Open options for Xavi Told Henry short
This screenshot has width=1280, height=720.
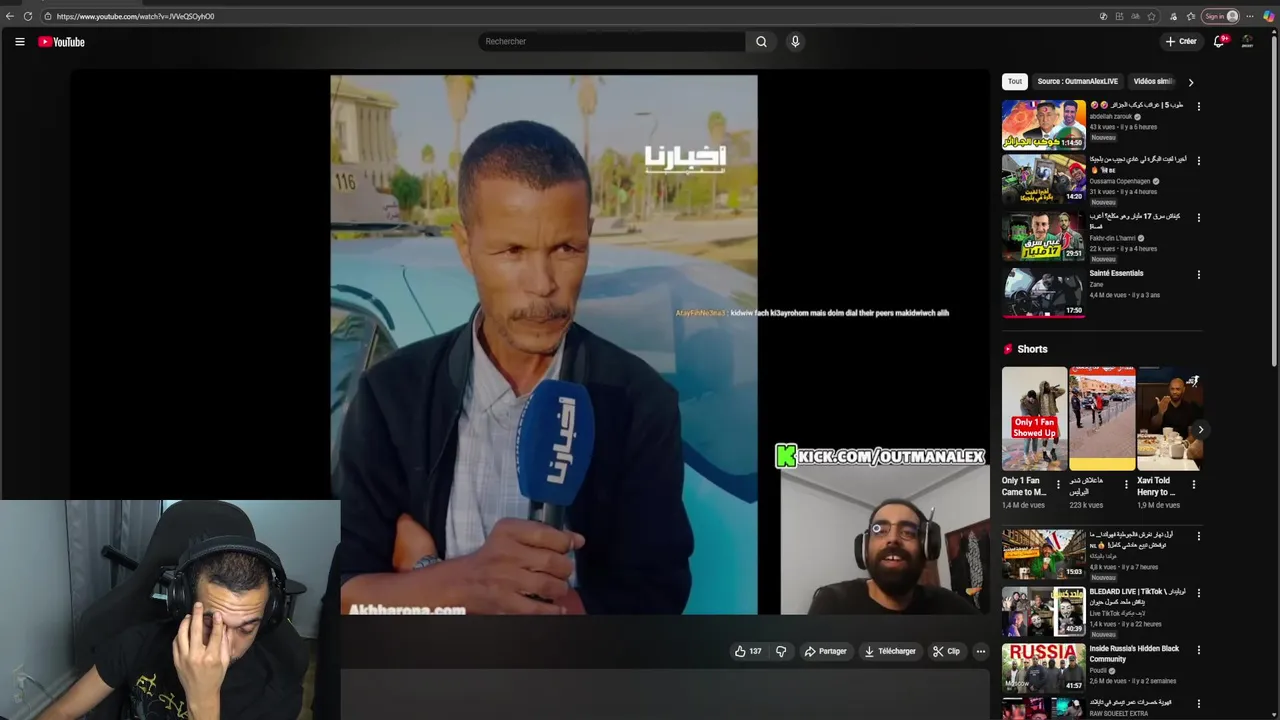(x=1193, y=485)
